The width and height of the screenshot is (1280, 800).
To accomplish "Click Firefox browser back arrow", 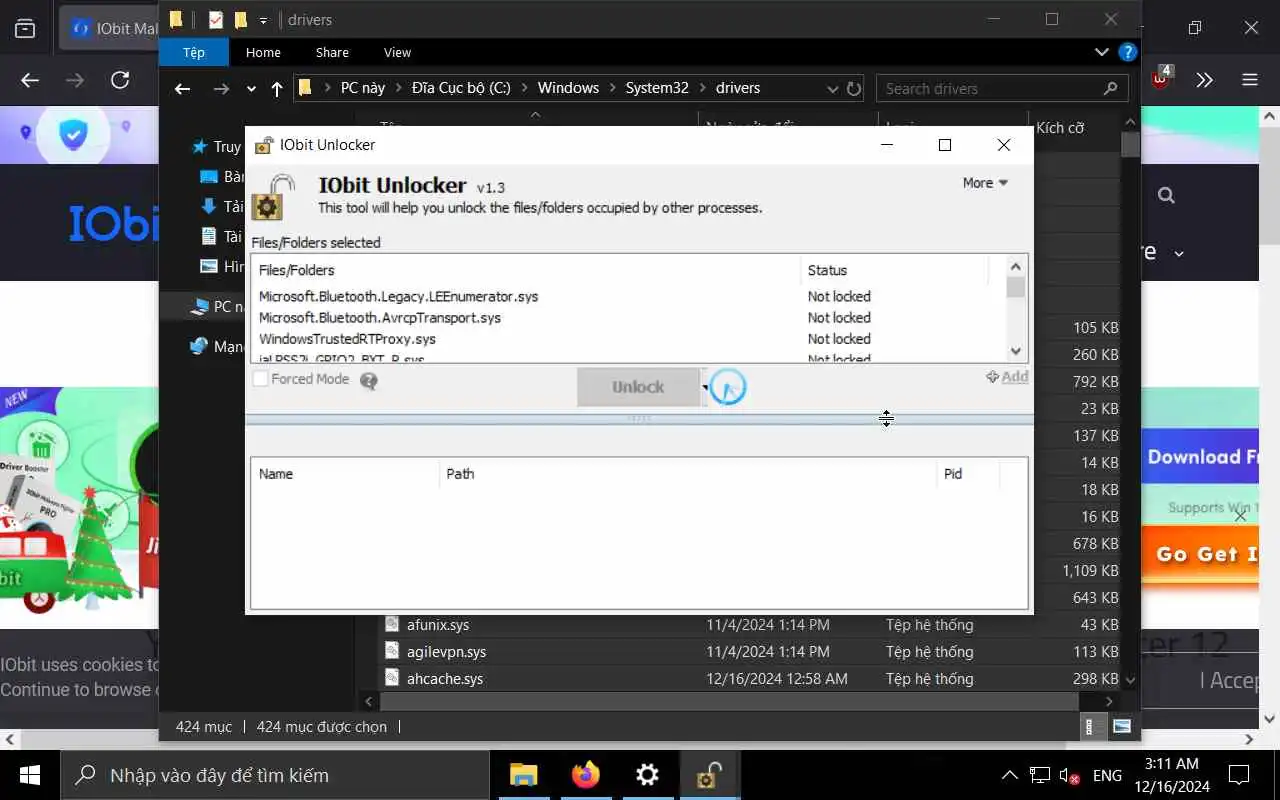I will (30, 80).
